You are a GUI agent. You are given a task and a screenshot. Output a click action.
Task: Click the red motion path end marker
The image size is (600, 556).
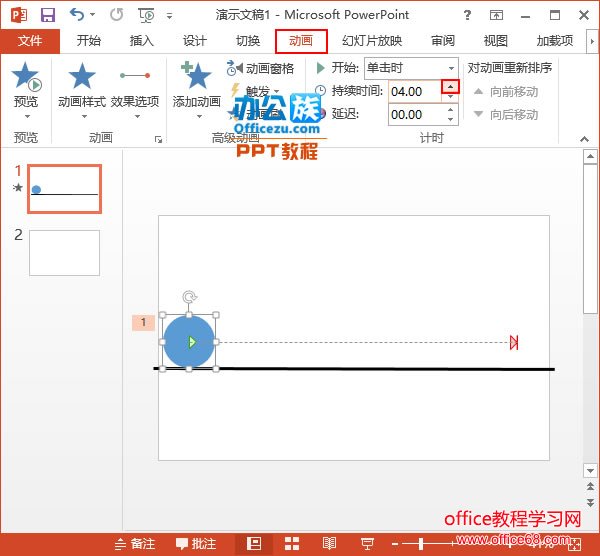point(514,342)
